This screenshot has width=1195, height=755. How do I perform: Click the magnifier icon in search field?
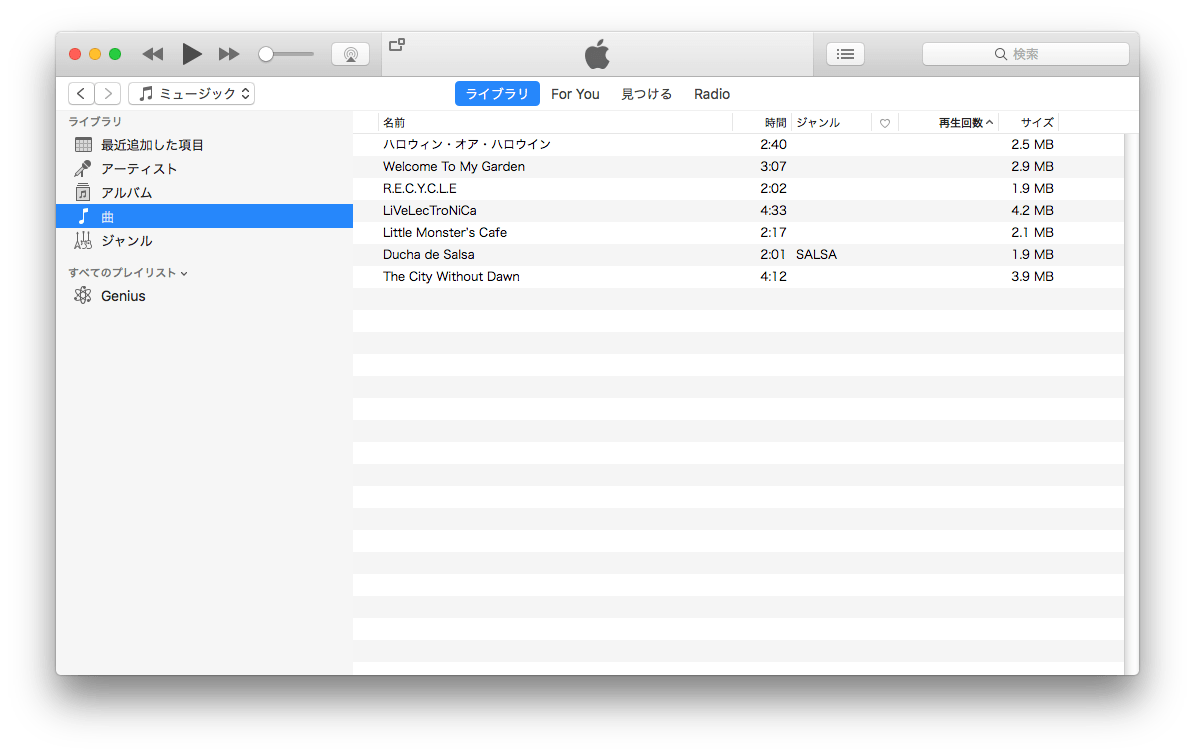tap(1001, 54)
